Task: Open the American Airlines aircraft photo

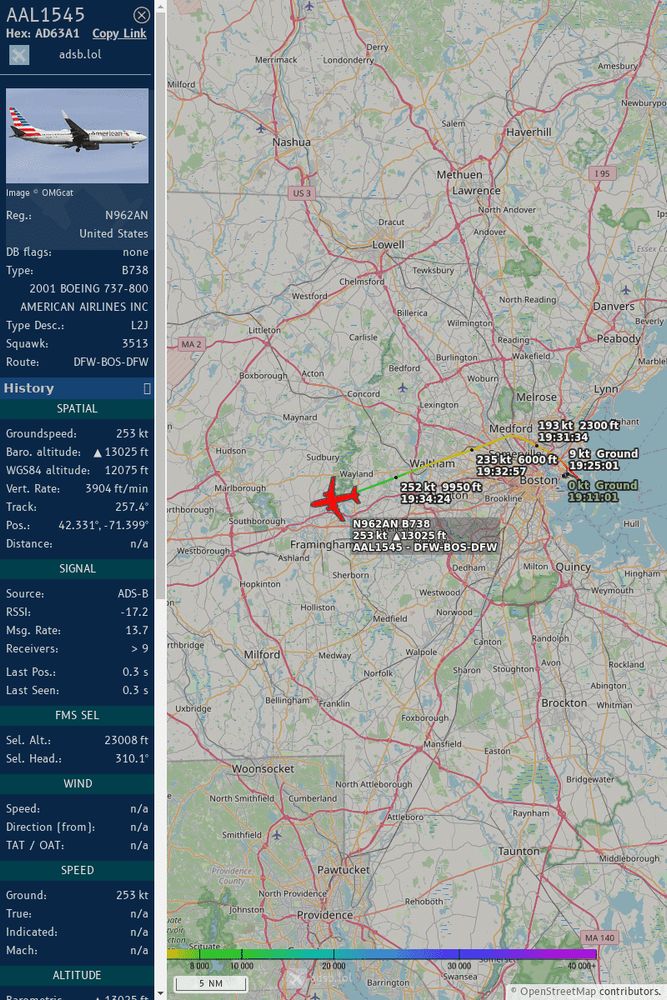Action: [77, 135]
